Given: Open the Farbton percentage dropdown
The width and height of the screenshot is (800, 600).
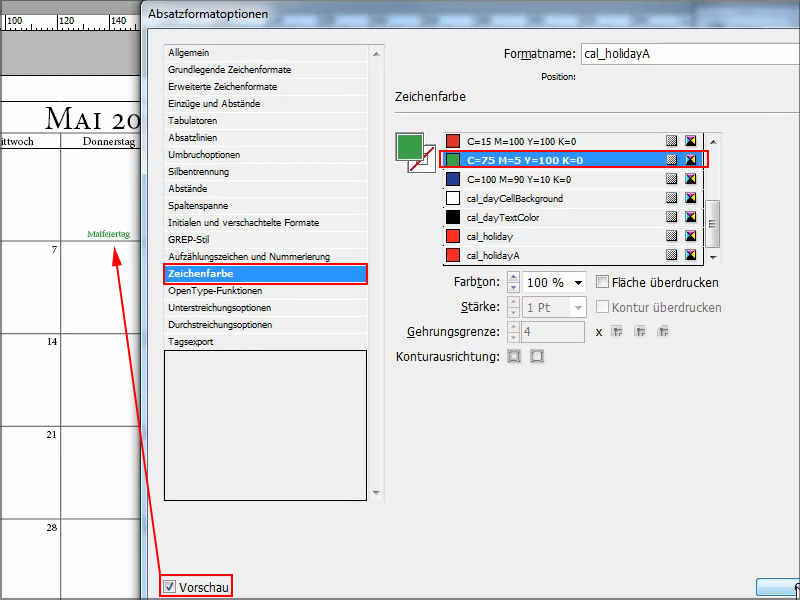Looking at the screenshot, I should point(578,282).
